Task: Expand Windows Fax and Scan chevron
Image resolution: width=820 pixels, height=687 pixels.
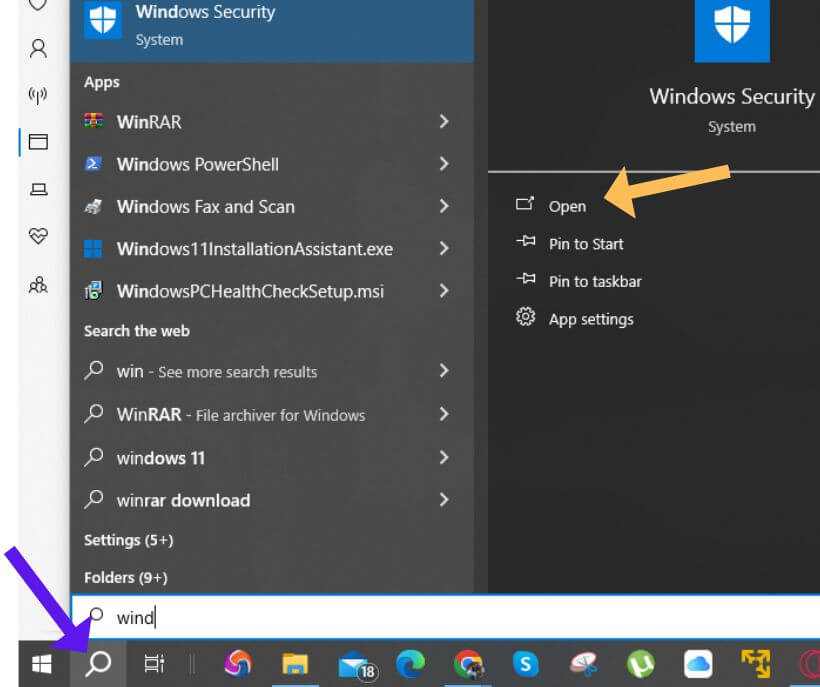Action: [444, 206]
